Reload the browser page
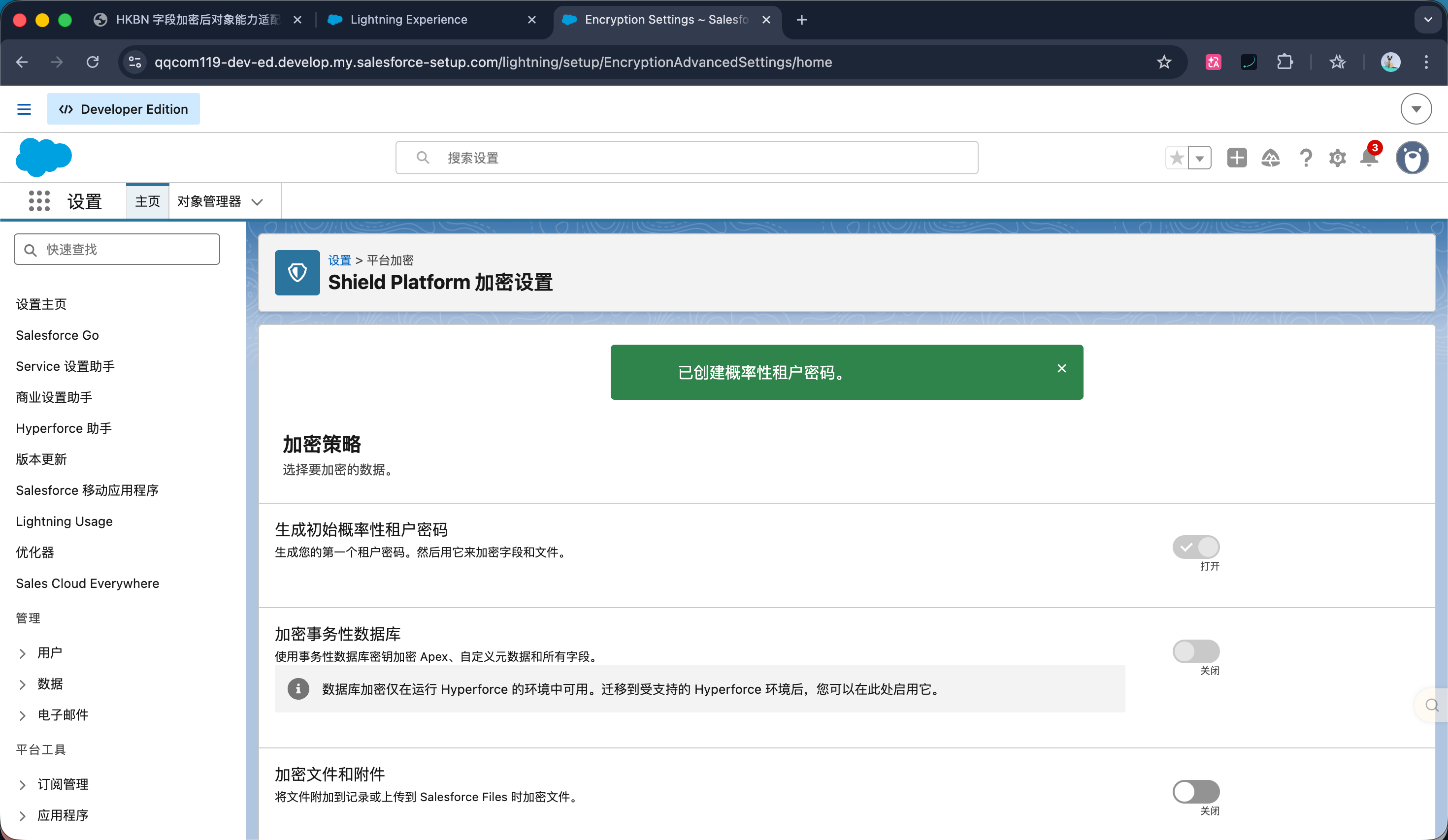The height and width of the screenshot is (840, 1448). (93, 62)
